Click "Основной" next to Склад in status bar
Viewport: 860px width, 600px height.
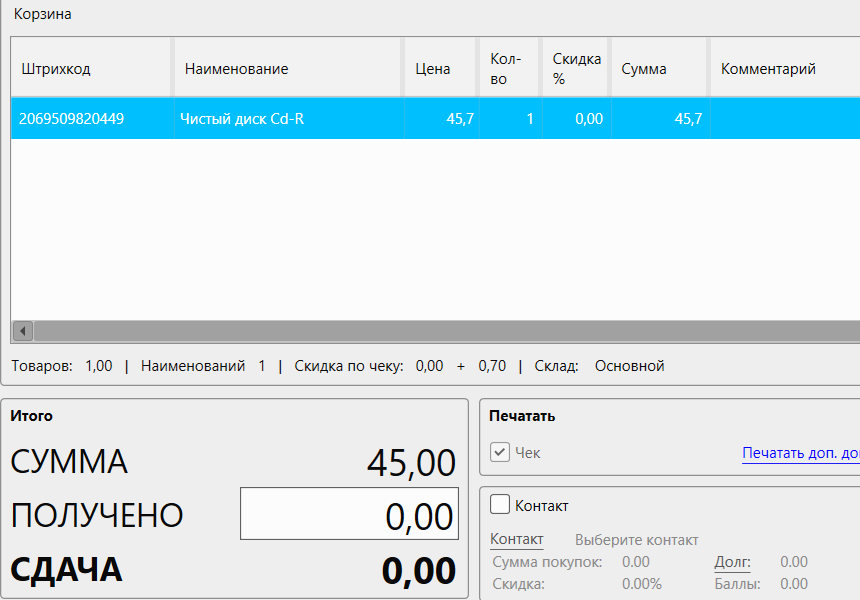click(629, 366)
